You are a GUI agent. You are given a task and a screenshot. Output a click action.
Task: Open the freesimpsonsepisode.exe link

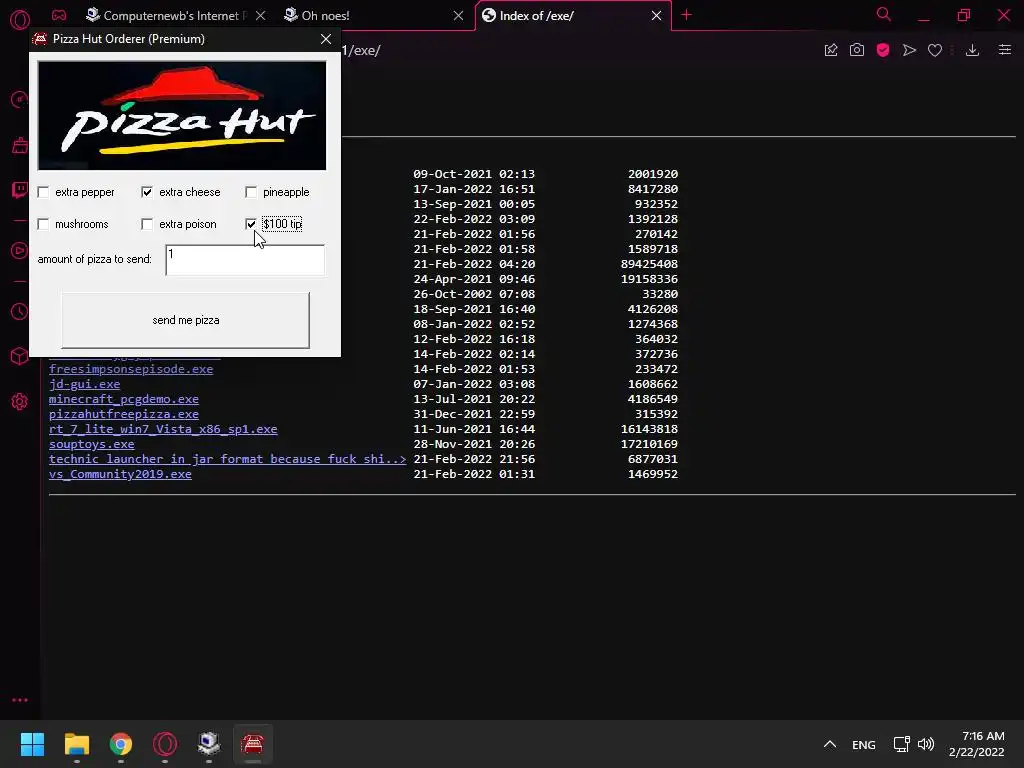(x=131, y=369)
